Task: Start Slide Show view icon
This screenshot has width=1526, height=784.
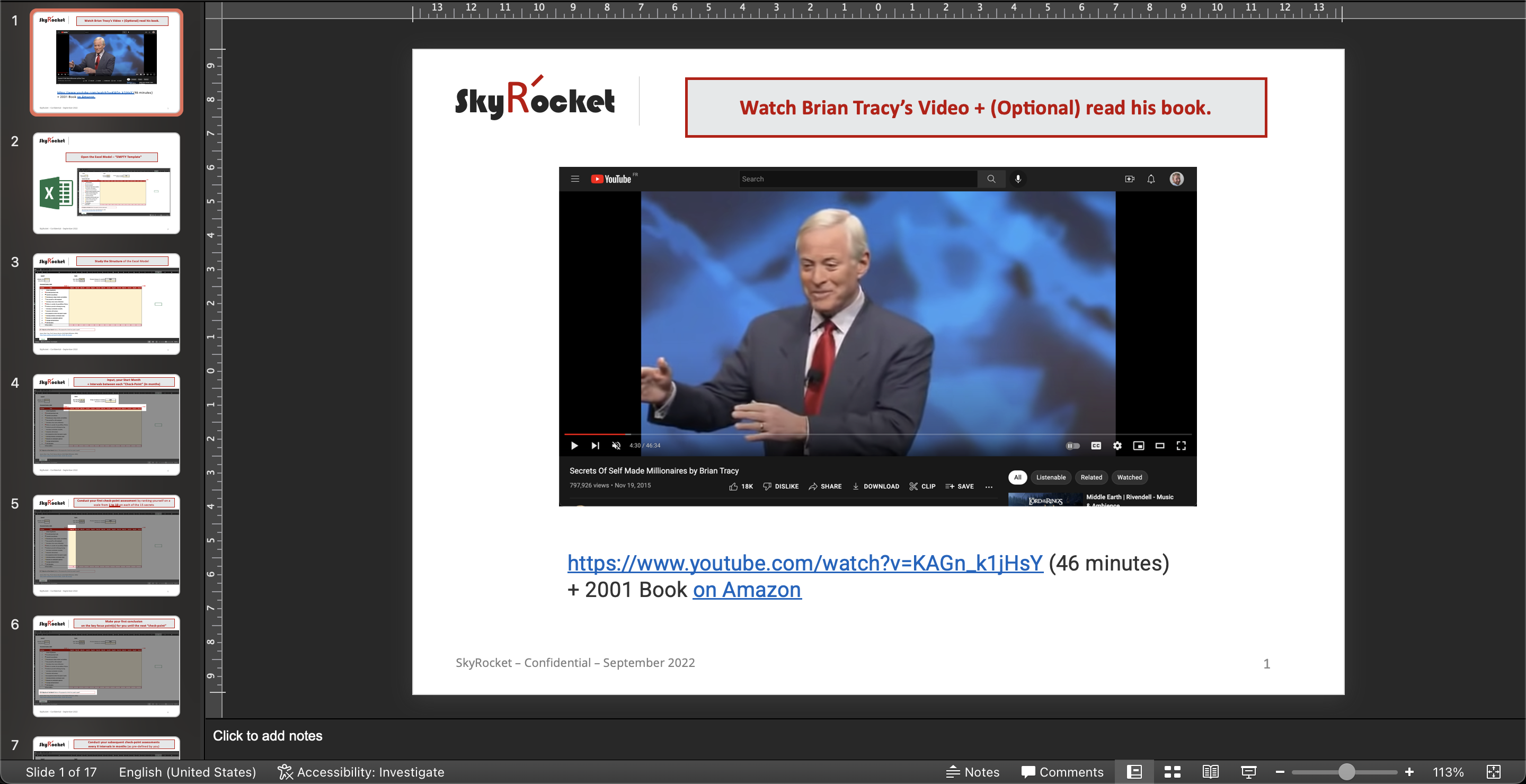Action: (x=1249, y=772)
